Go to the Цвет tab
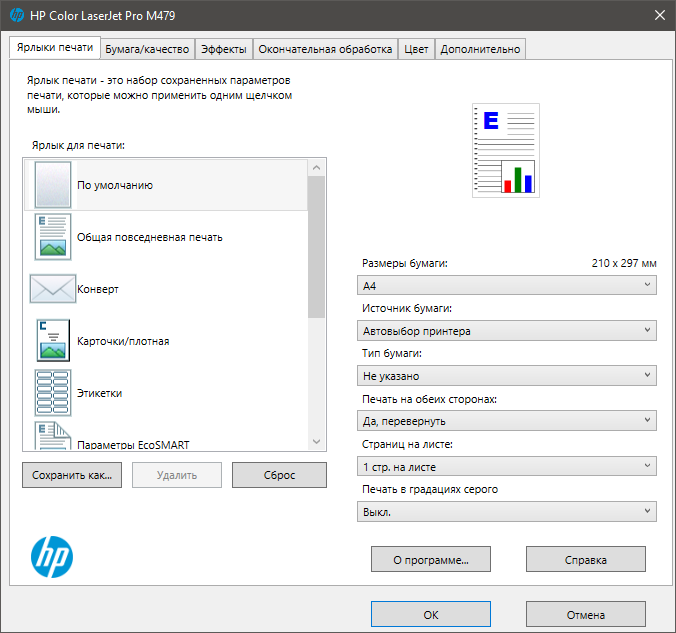676x633 pixels. 416,49
